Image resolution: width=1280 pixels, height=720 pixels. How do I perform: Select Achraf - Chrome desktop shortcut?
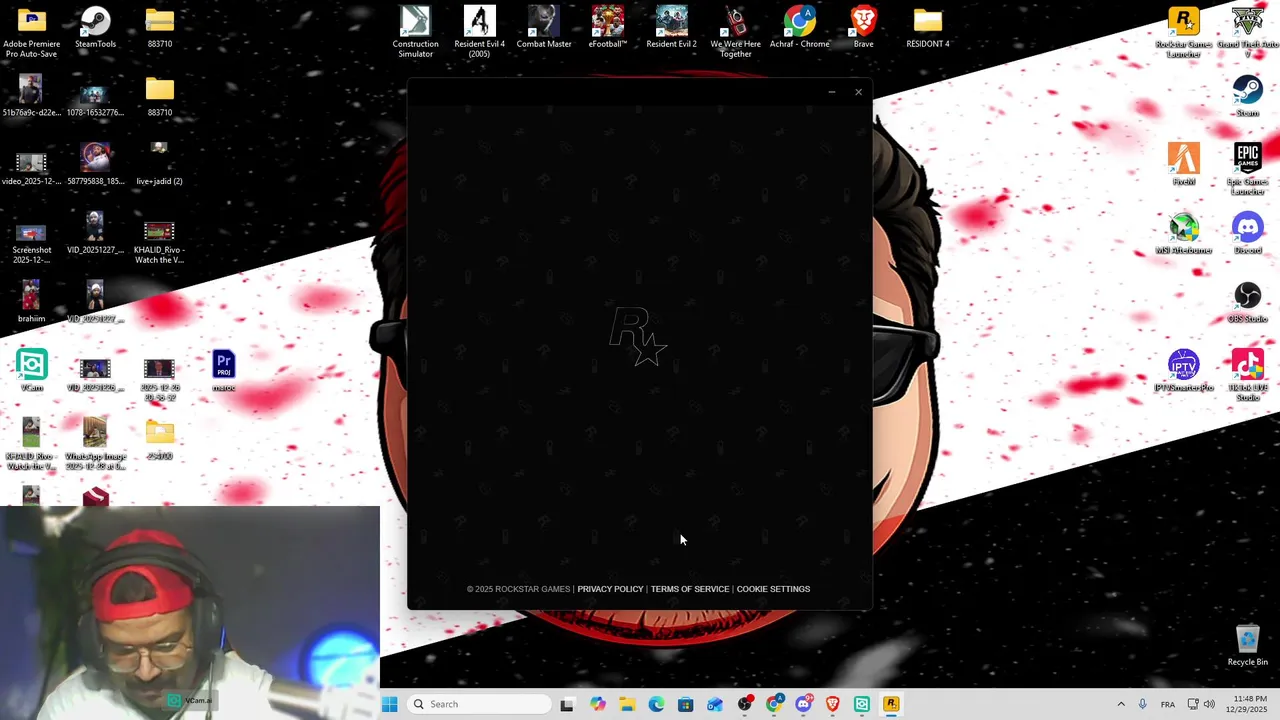pyautogui.click(x=800, y=27)
